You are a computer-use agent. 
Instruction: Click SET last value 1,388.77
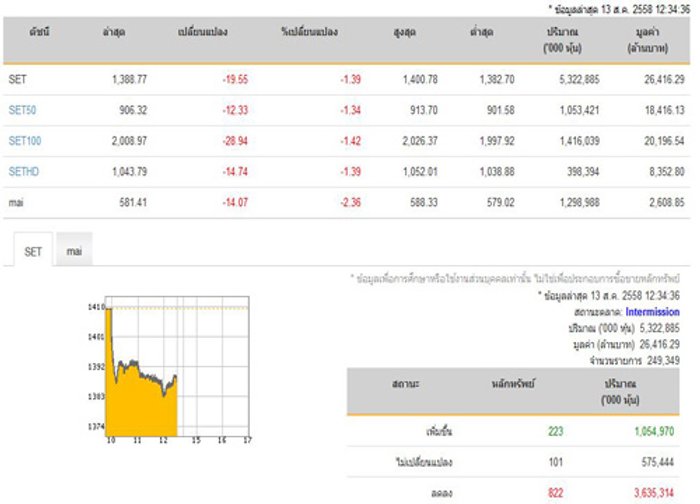pos(129,79)
